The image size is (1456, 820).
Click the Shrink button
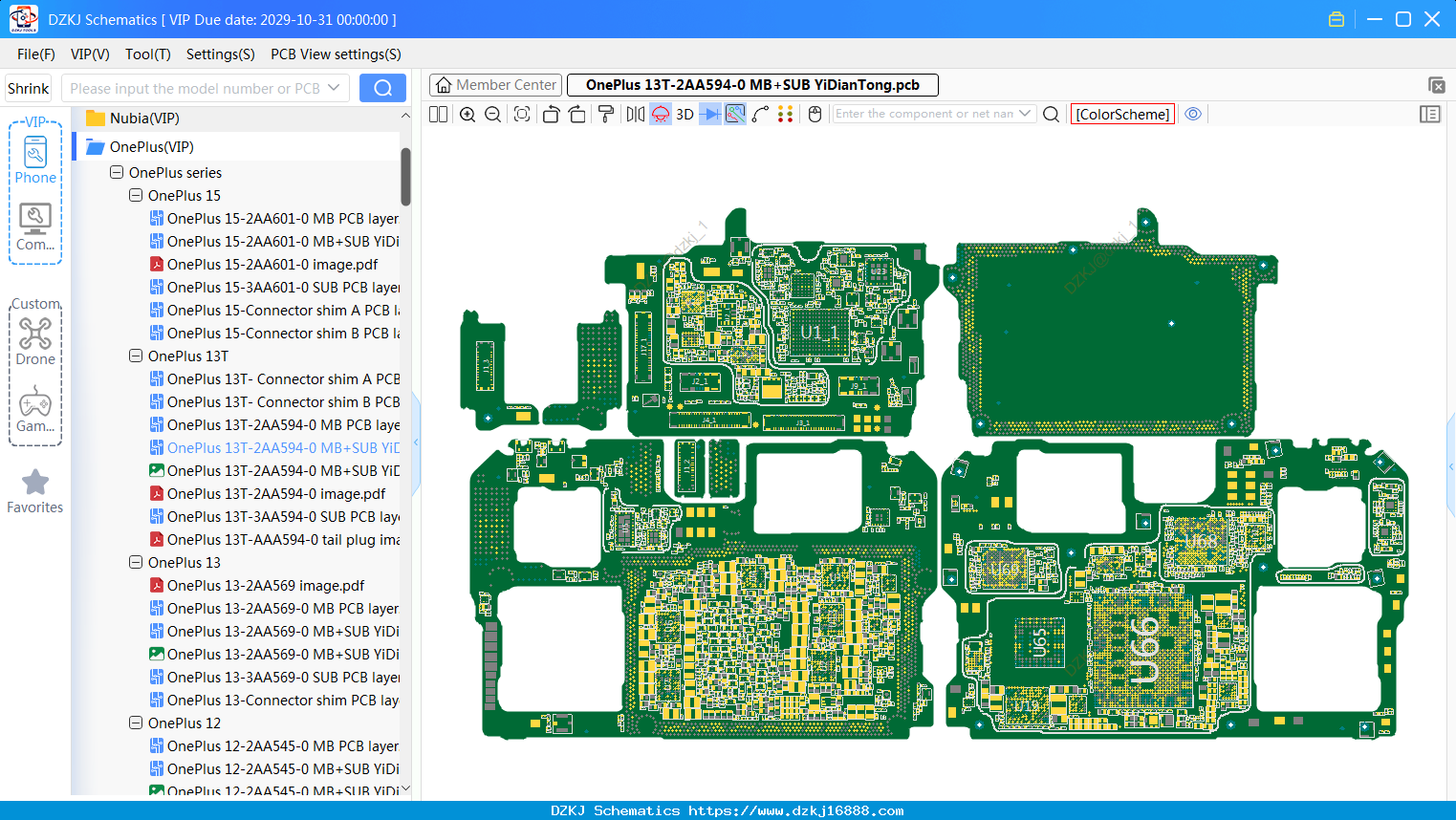tap(29, 88)
